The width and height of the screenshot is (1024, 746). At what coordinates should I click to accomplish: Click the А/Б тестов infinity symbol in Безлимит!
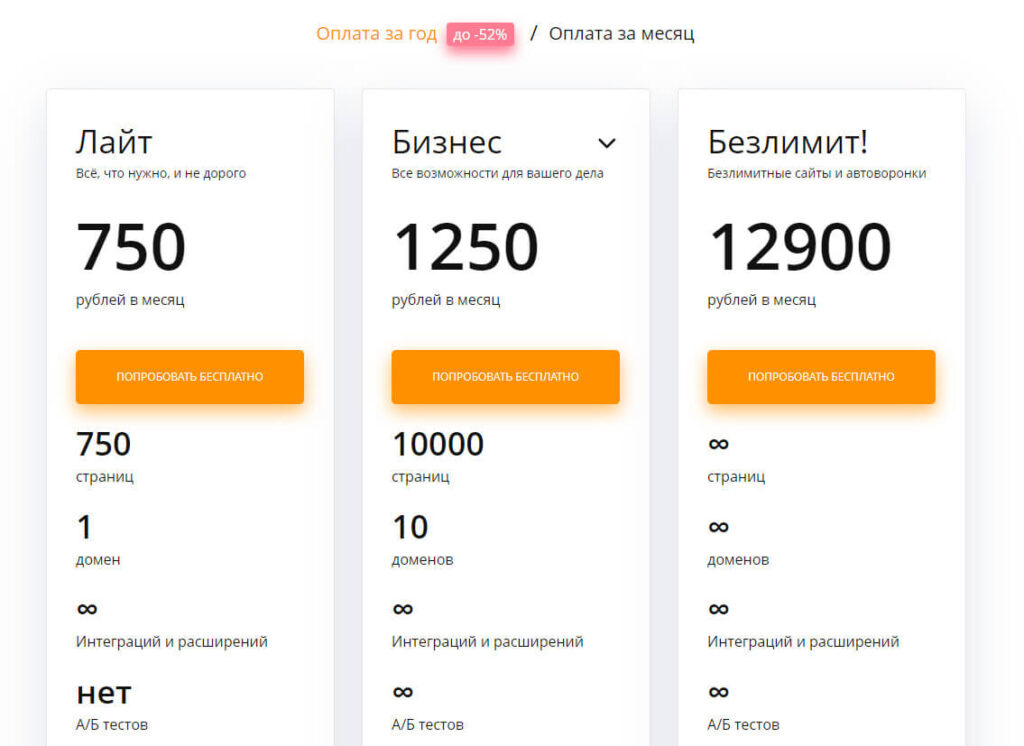718,691
